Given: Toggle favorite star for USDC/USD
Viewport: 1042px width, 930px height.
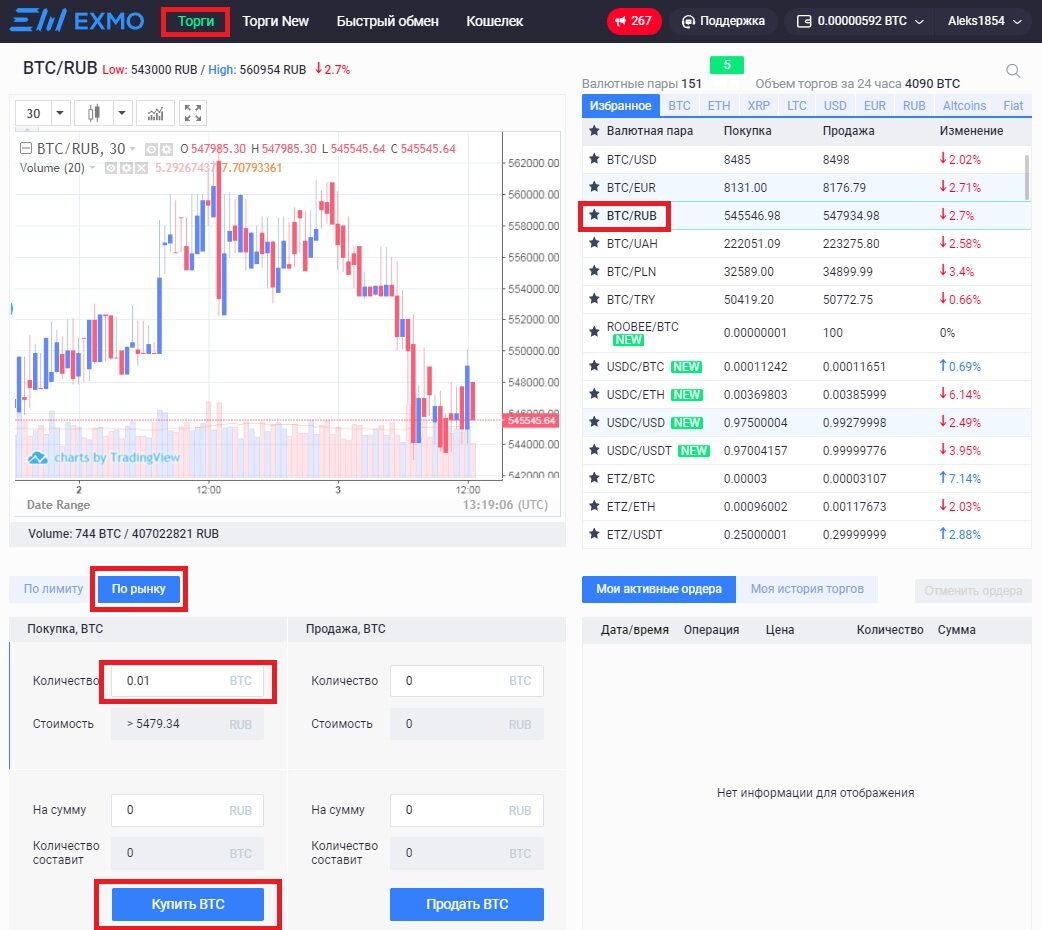Looking at the screenshot, I should 594,421.
